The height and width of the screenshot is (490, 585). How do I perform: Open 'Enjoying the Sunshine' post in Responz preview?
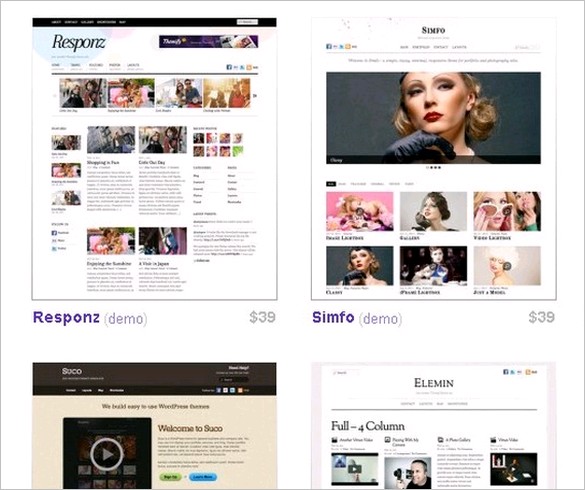109,263
